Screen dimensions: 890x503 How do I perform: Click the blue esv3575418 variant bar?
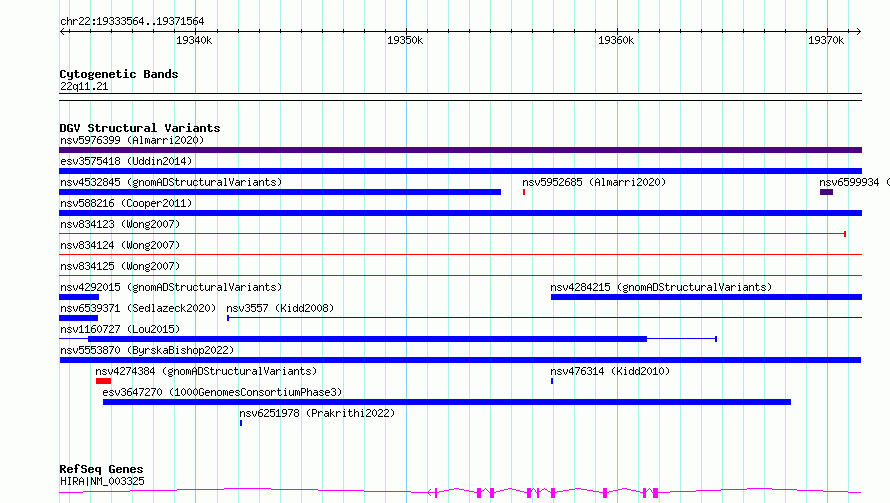[x=460, y=171]
